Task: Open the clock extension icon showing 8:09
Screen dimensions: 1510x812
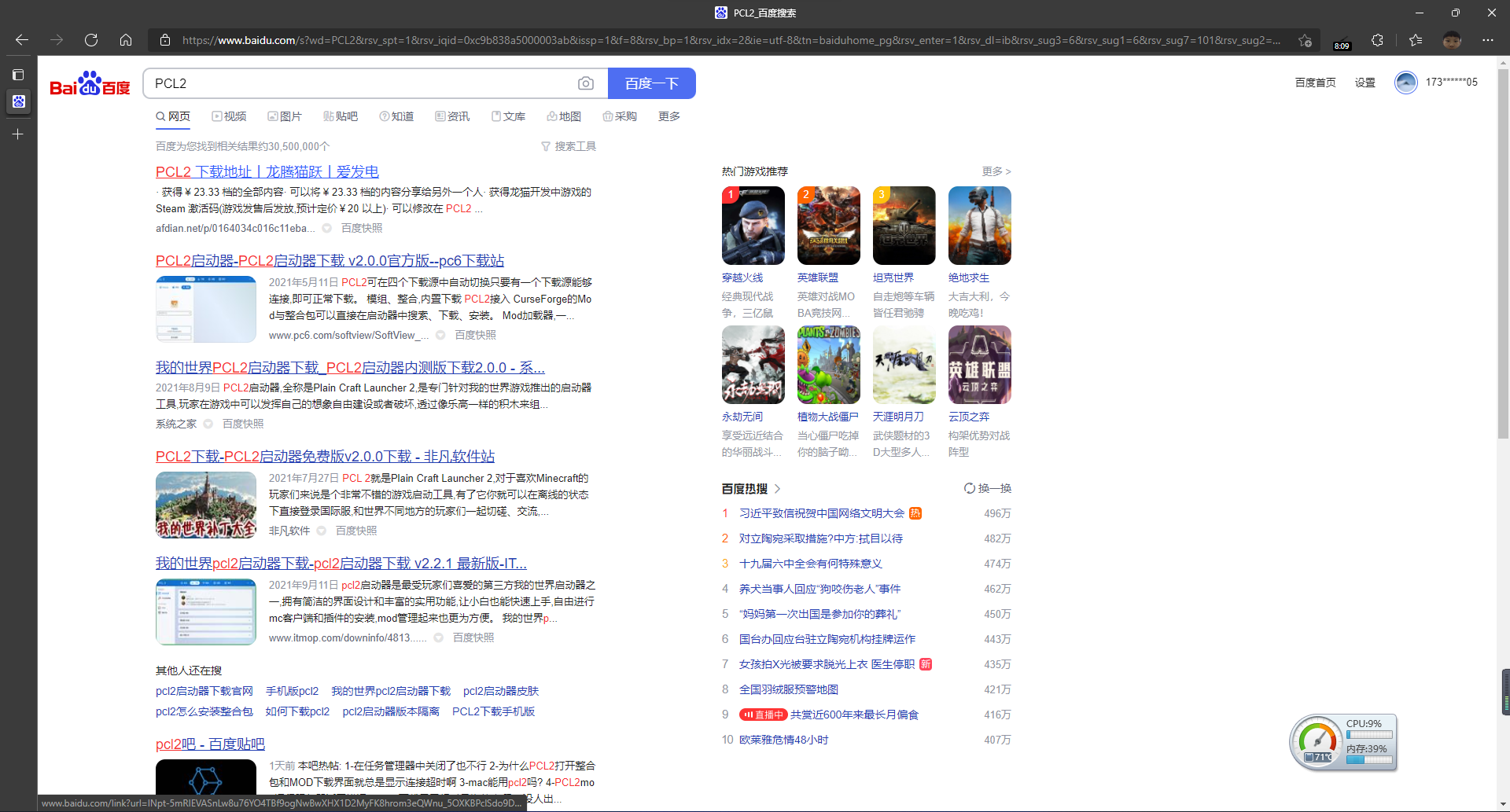Action: pyautogui.click(x=1342, y=41)
